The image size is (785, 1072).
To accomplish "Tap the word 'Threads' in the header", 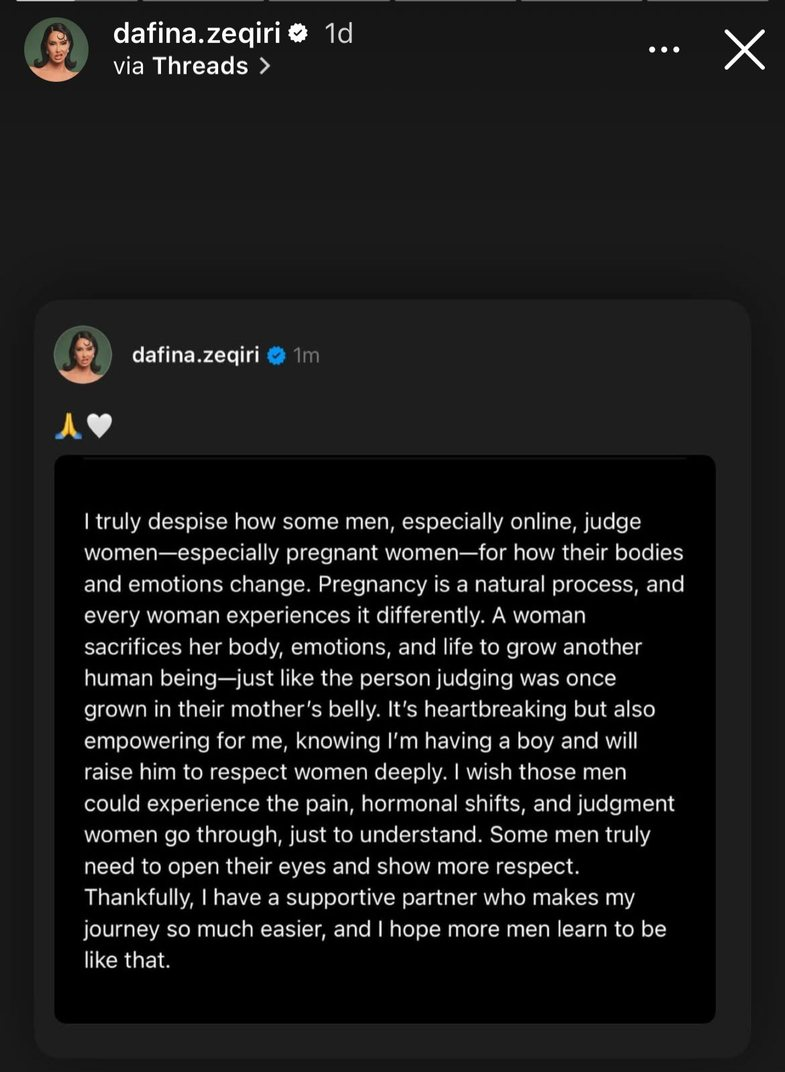I will click(x=200, y=67).
